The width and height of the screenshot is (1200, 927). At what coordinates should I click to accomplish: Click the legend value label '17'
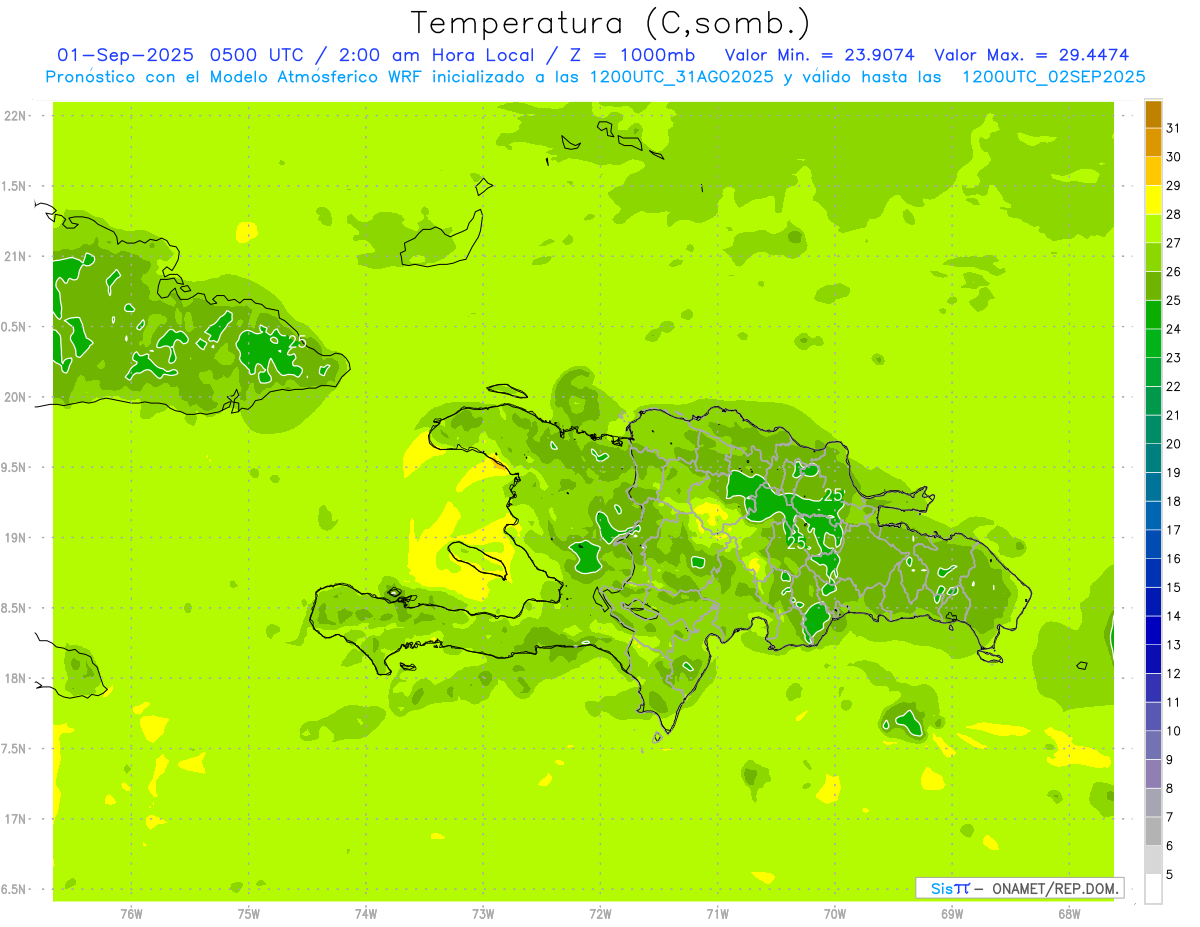point(1174,530)
